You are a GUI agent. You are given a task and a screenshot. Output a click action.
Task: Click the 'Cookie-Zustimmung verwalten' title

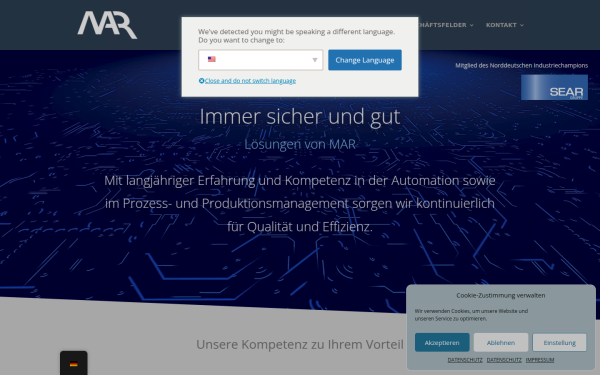501,295
